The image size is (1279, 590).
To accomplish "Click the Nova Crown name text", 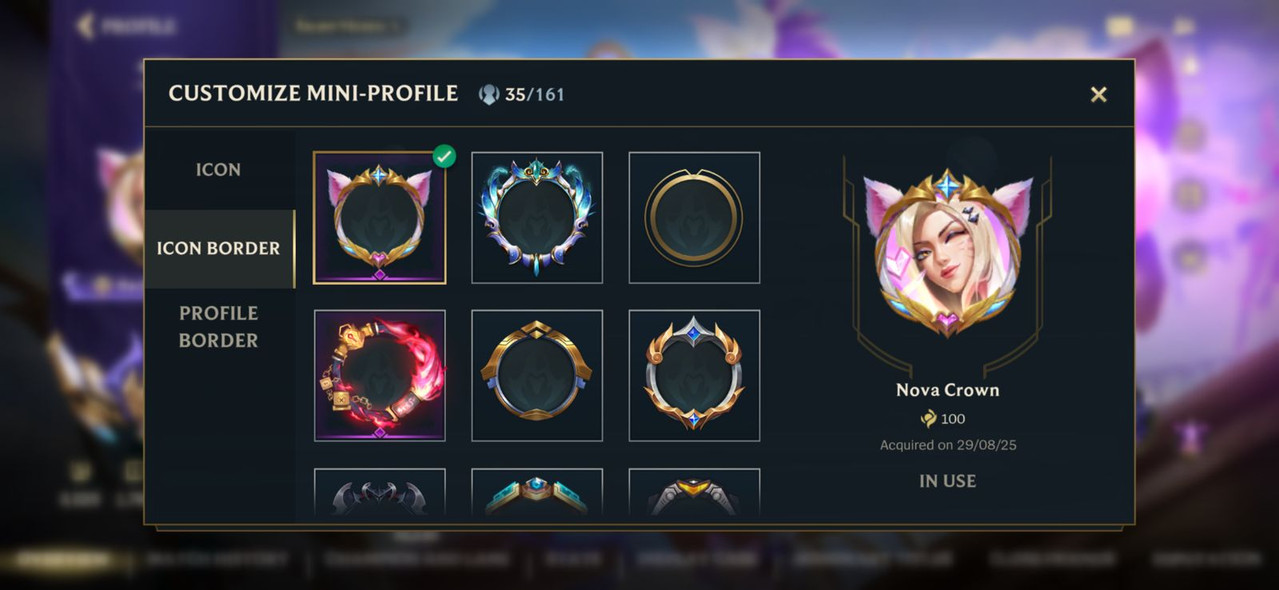I will 947,390.
